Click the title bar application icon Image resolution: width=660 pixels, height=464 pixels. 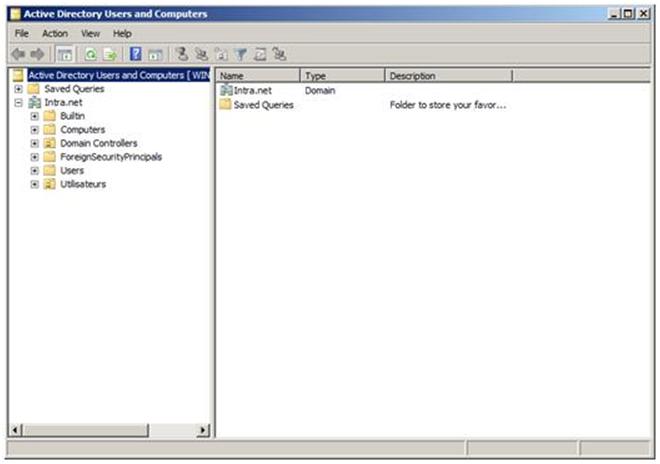click(x=15, y=14)
